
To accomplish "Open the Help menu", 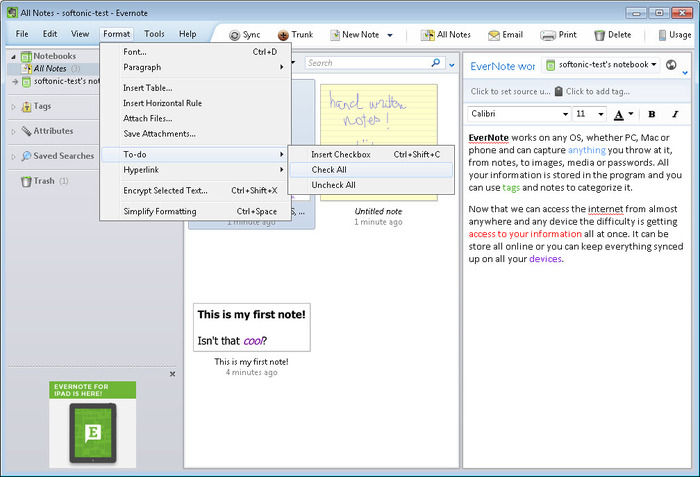I will coord(188,34).
